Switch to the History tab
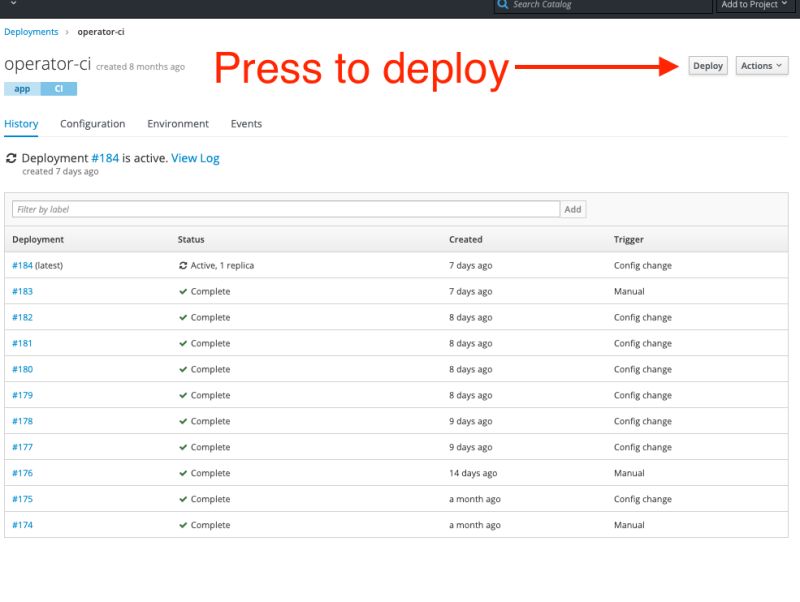The height and width of the screenshot is (602, 800). click(x=21, y=124)
